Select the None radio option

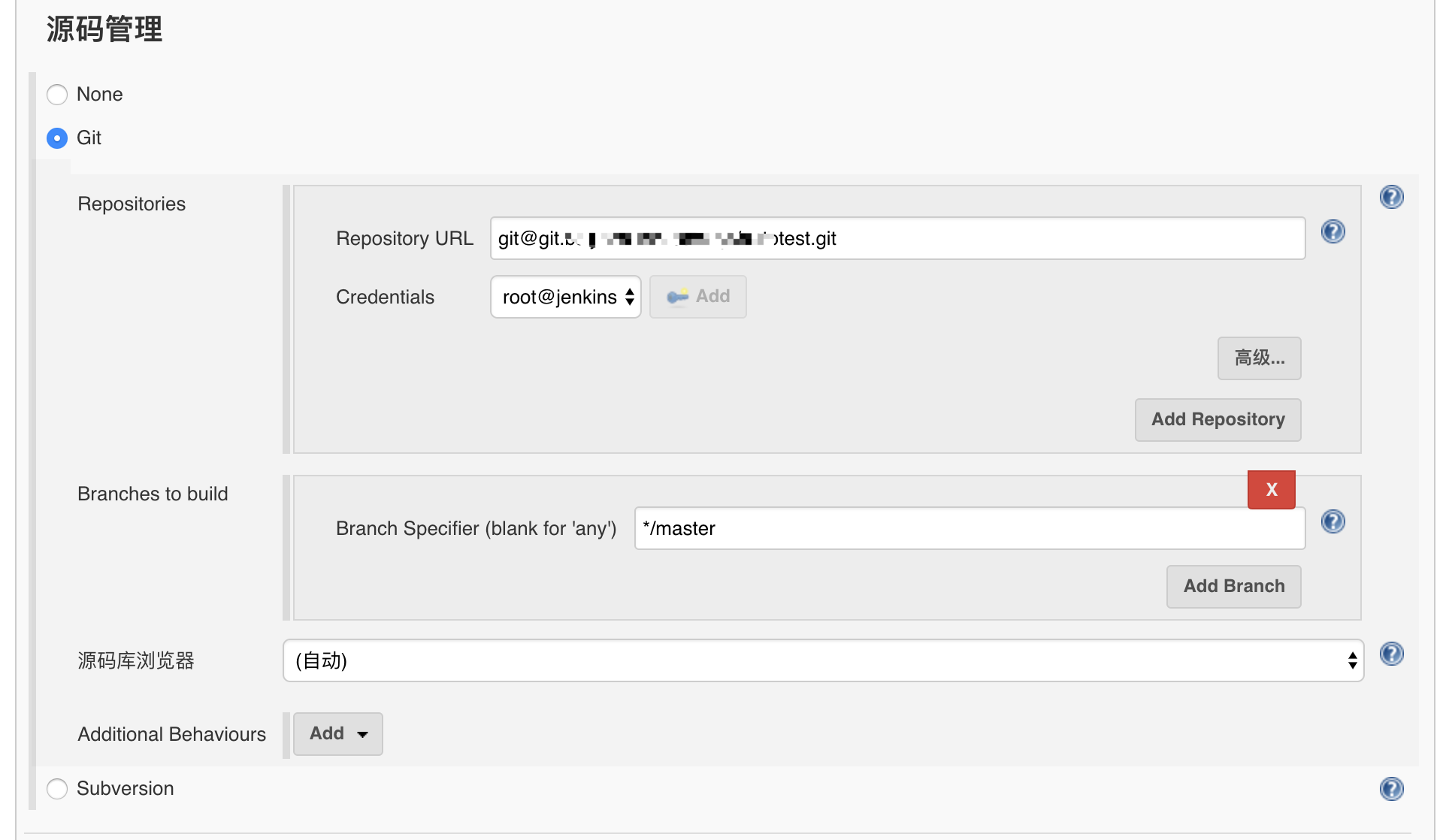[57, 95]
